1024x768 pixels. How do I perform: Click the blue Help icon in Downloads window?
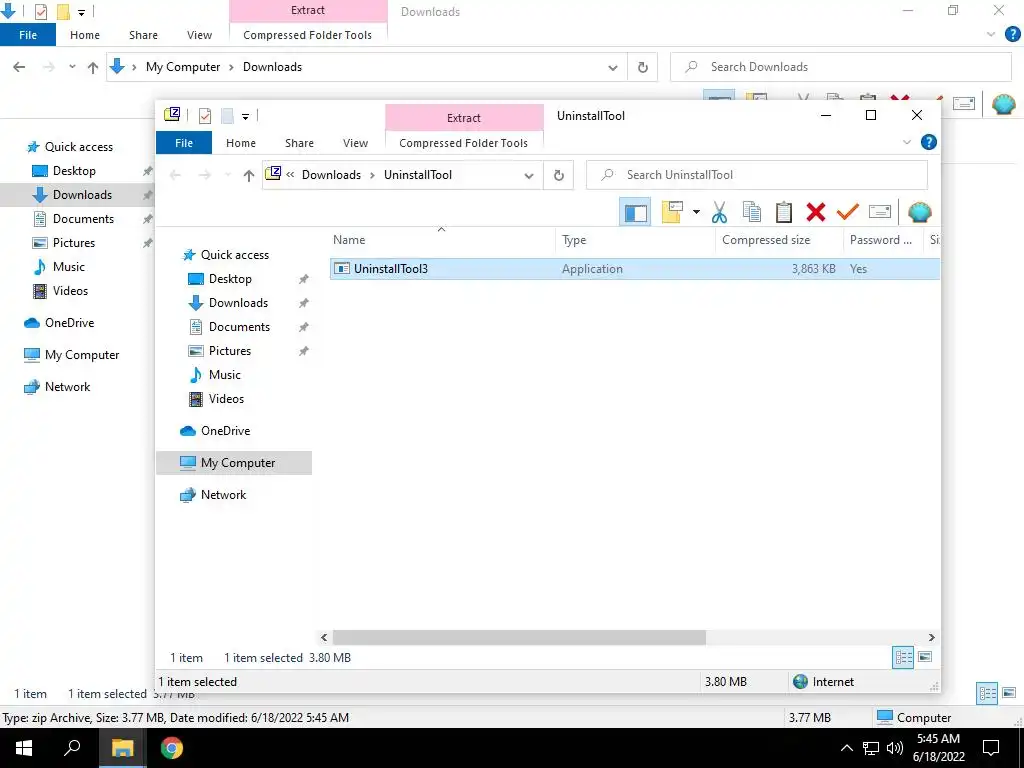click(x=1012, y=35)
